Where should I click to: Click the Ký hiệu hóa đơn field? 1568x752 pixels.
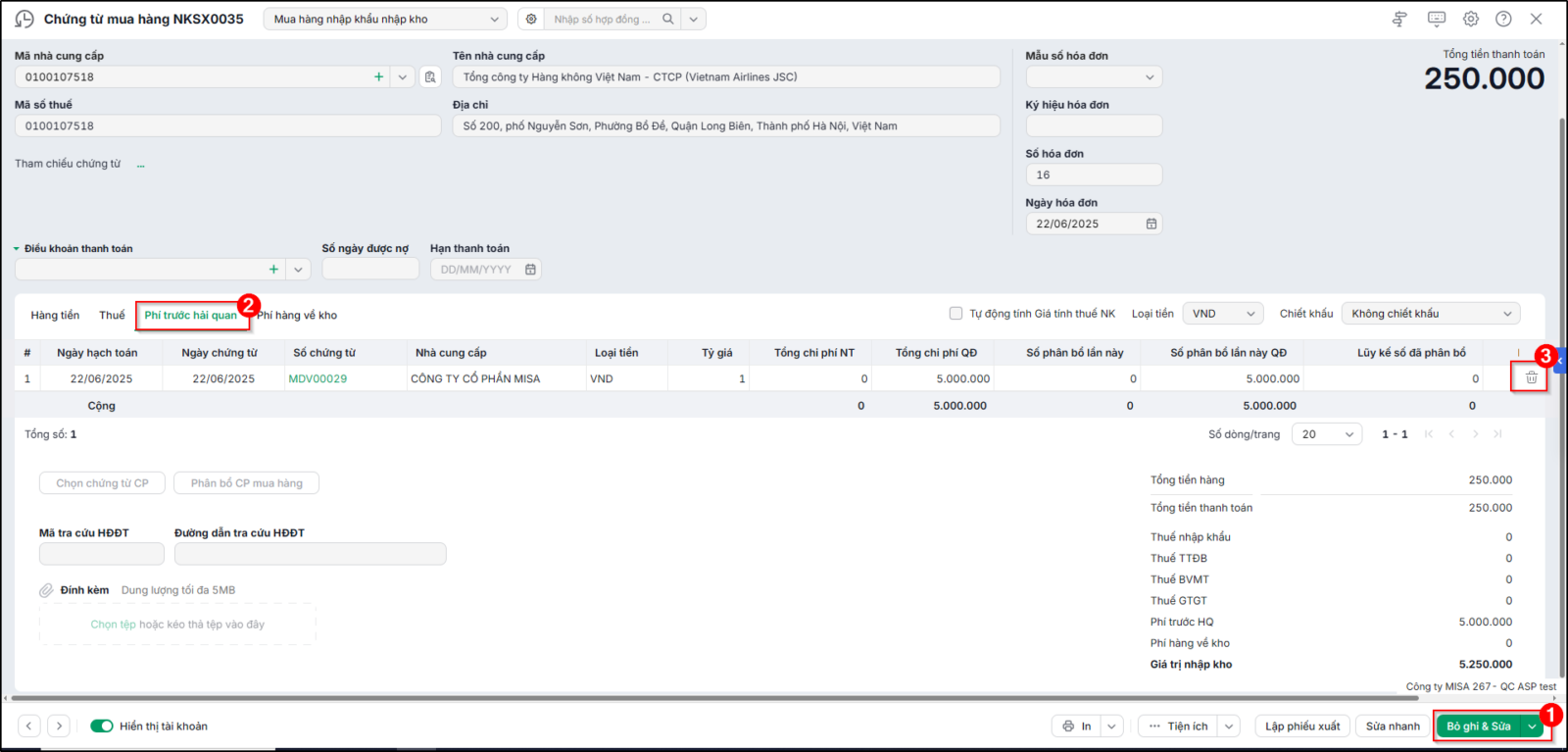click(x=1094, y=125)
